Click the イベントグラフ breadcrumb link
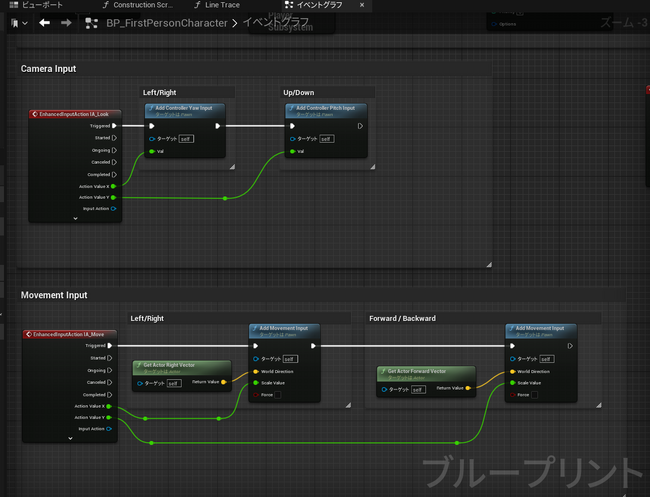650x497 pixels. (x=274, y=22)
